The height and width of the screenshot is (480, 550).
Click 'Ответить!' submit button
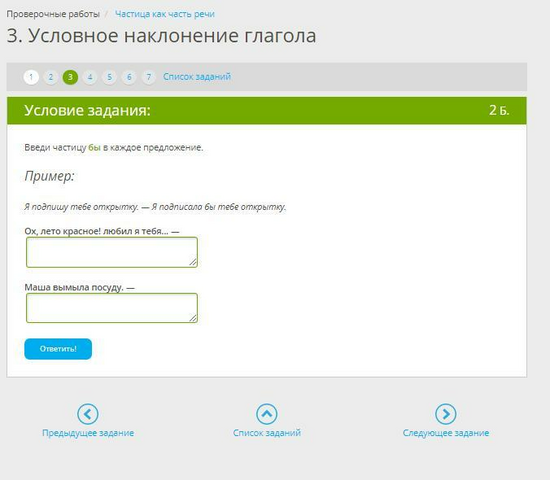(58, 349)
